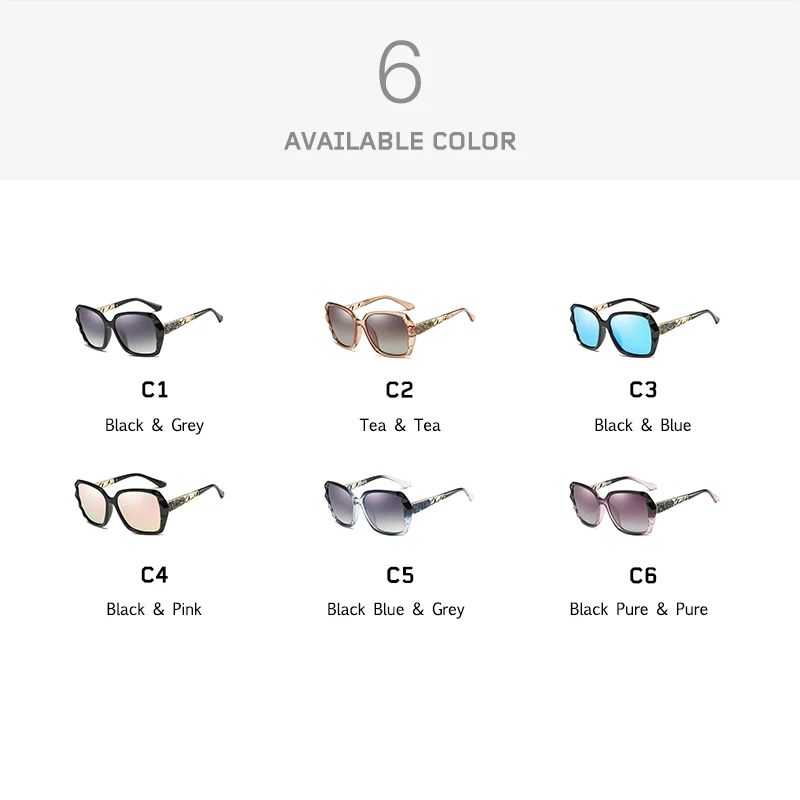Image resolution: width=800 pixels, height=800 pixels.
Task: Select the C5 blue-grey gradient sunglasses
Action: (399, 505)
